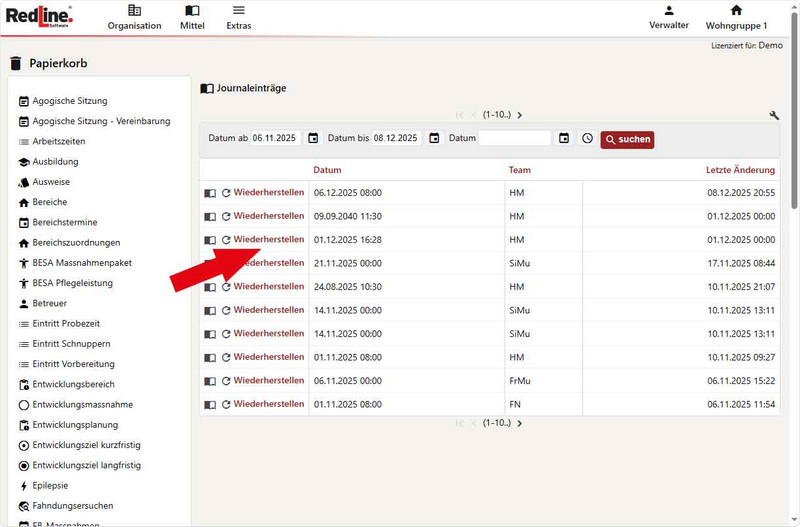Open the Organisation menu
Viewport: 800px width, 527px height.
[134, 17]
